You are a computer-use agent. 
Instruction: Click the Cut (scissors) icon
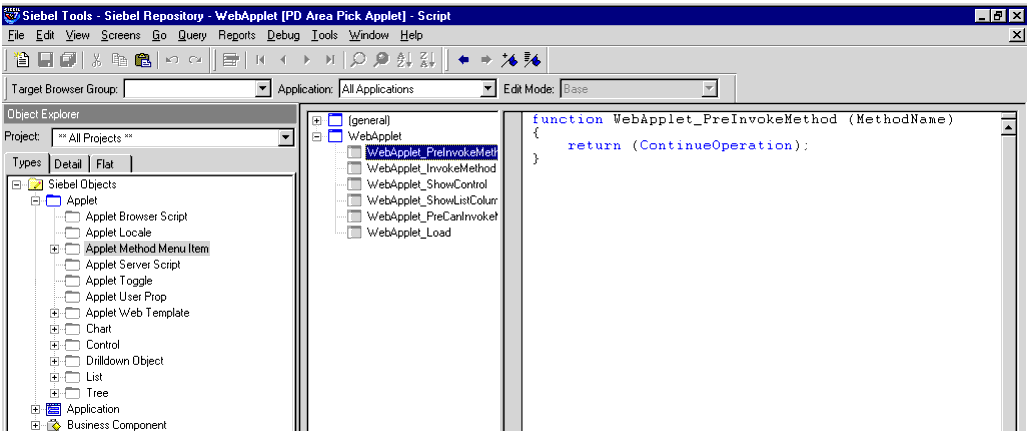pyautogui.click(x=96, y=60)
